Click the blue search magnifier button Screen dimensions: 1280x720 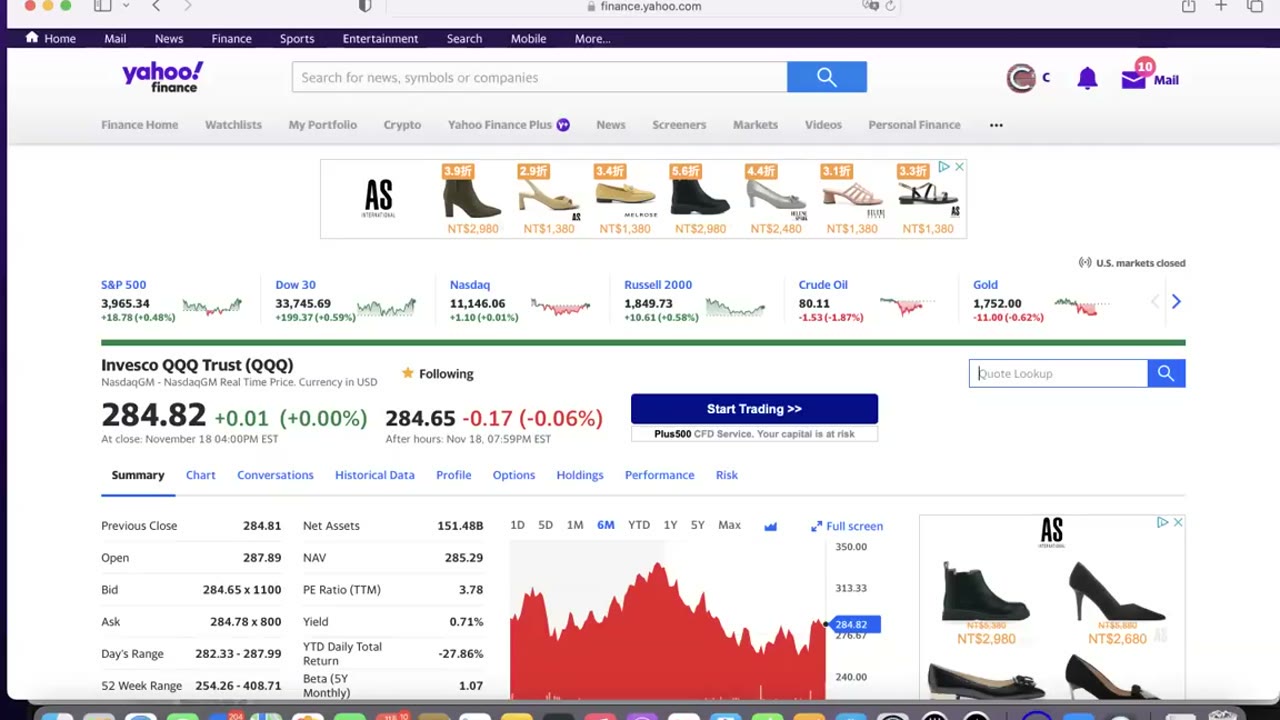pos(826,77)
